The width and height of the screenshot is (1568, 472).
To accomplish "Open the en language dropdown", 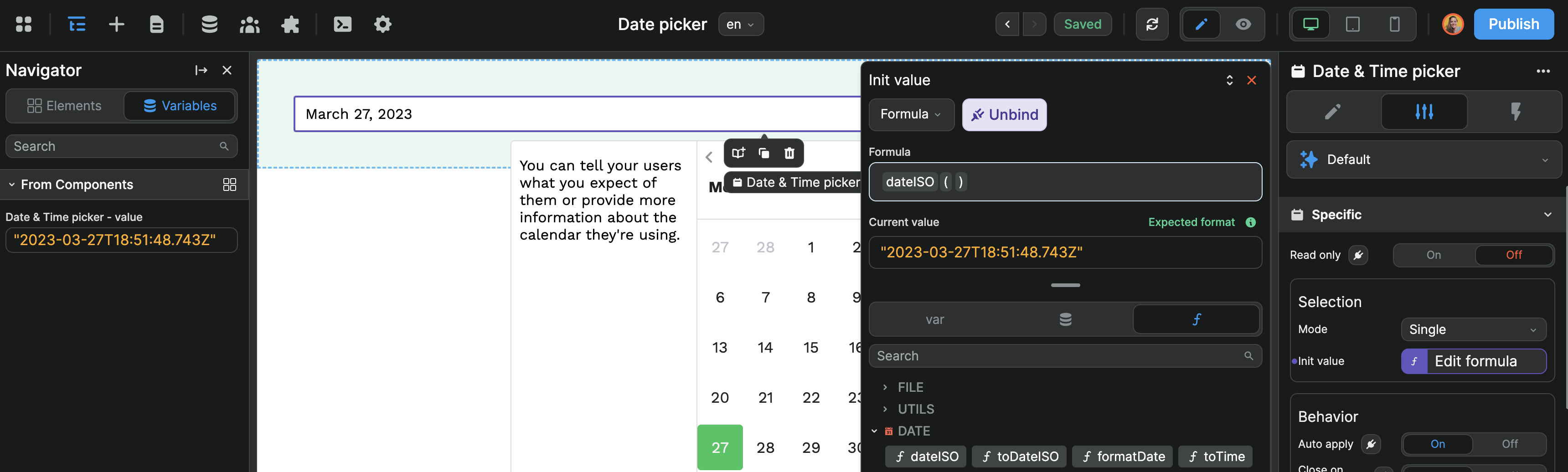I will click(740, 24).
